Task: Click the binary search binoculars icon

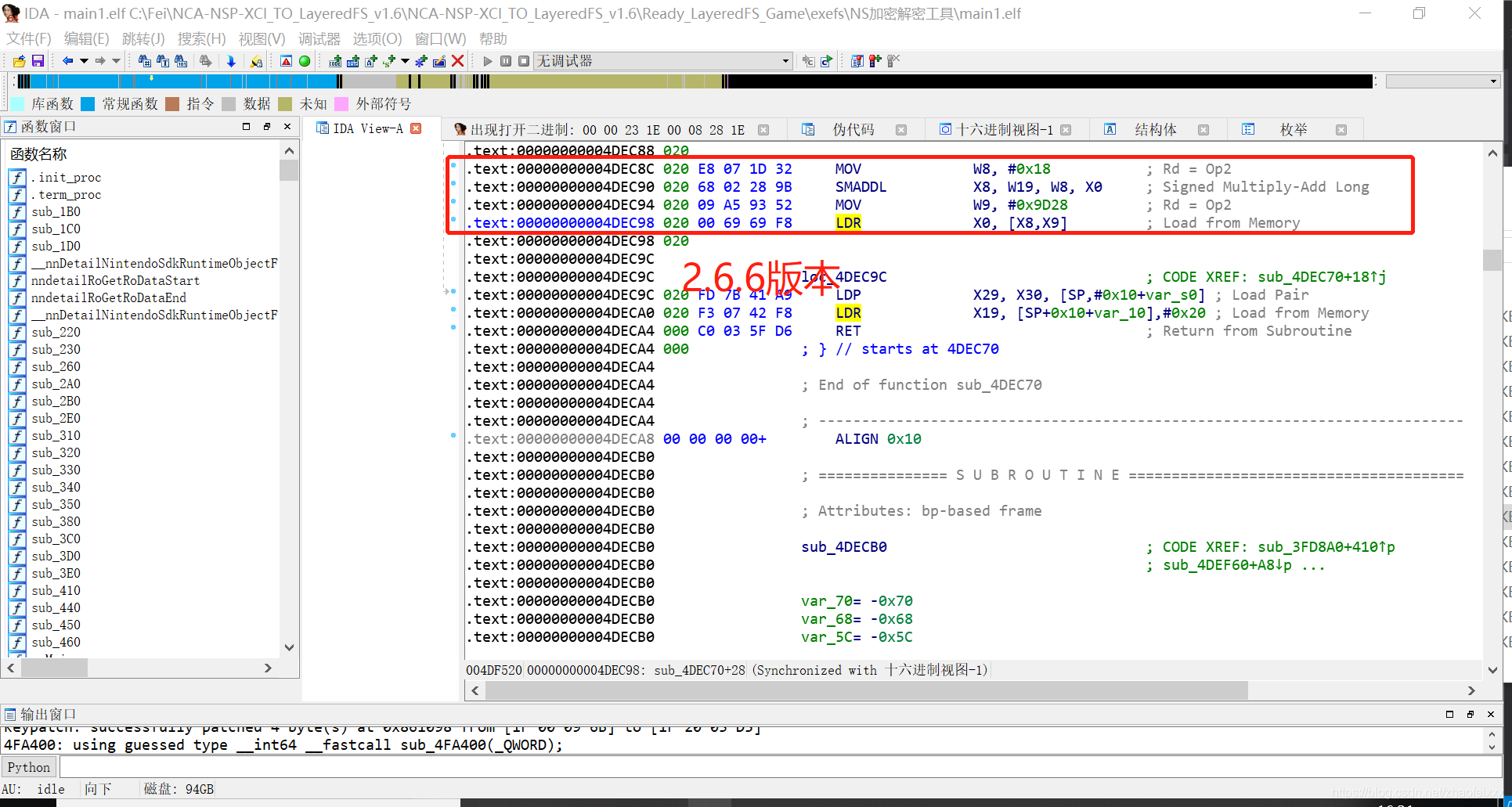Action: coord(181,61)
